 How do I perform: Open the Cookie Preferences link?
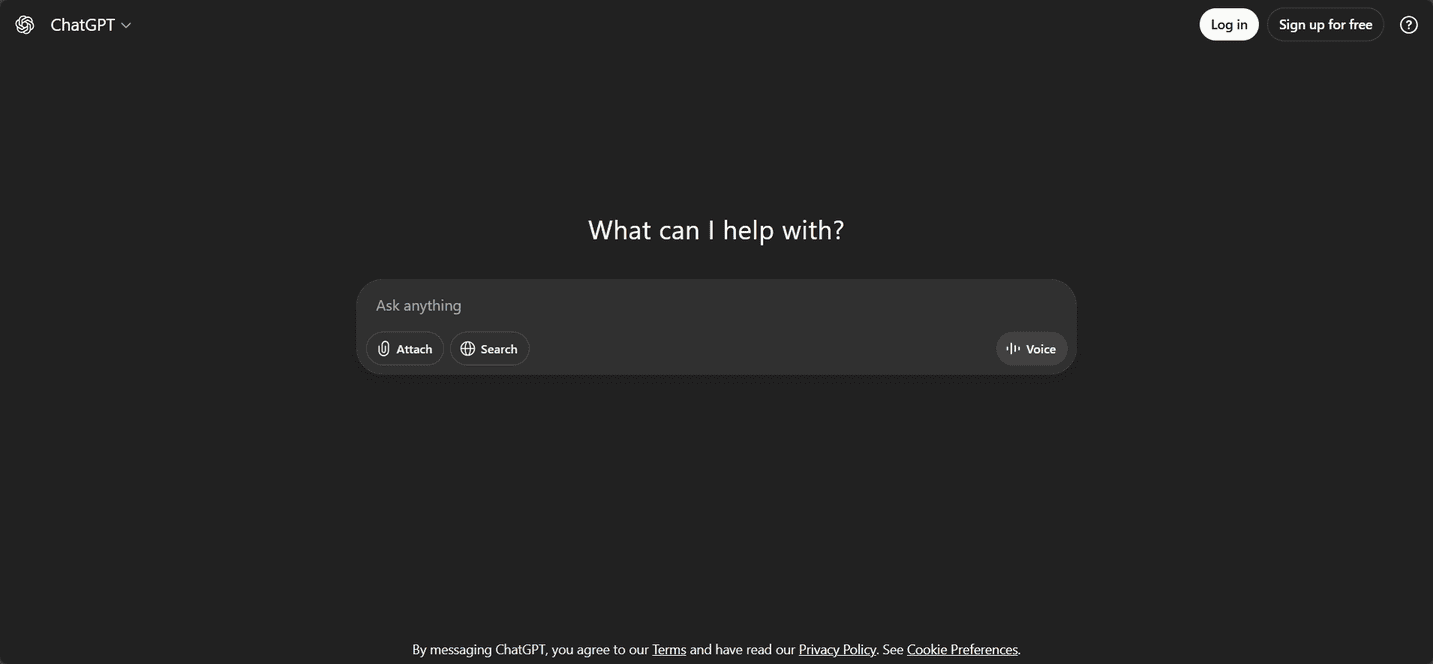pyautogui.click(x=962, y=650)
